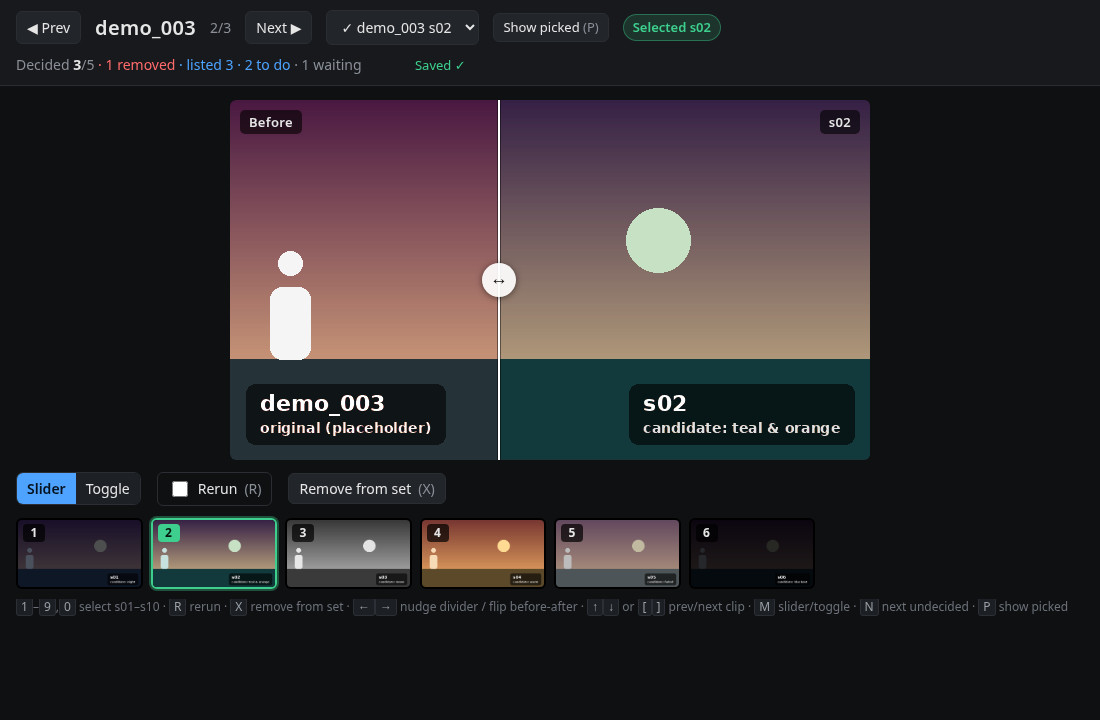
Task: Click the '1 waiting' status text
Action: [x=331, y=65]
